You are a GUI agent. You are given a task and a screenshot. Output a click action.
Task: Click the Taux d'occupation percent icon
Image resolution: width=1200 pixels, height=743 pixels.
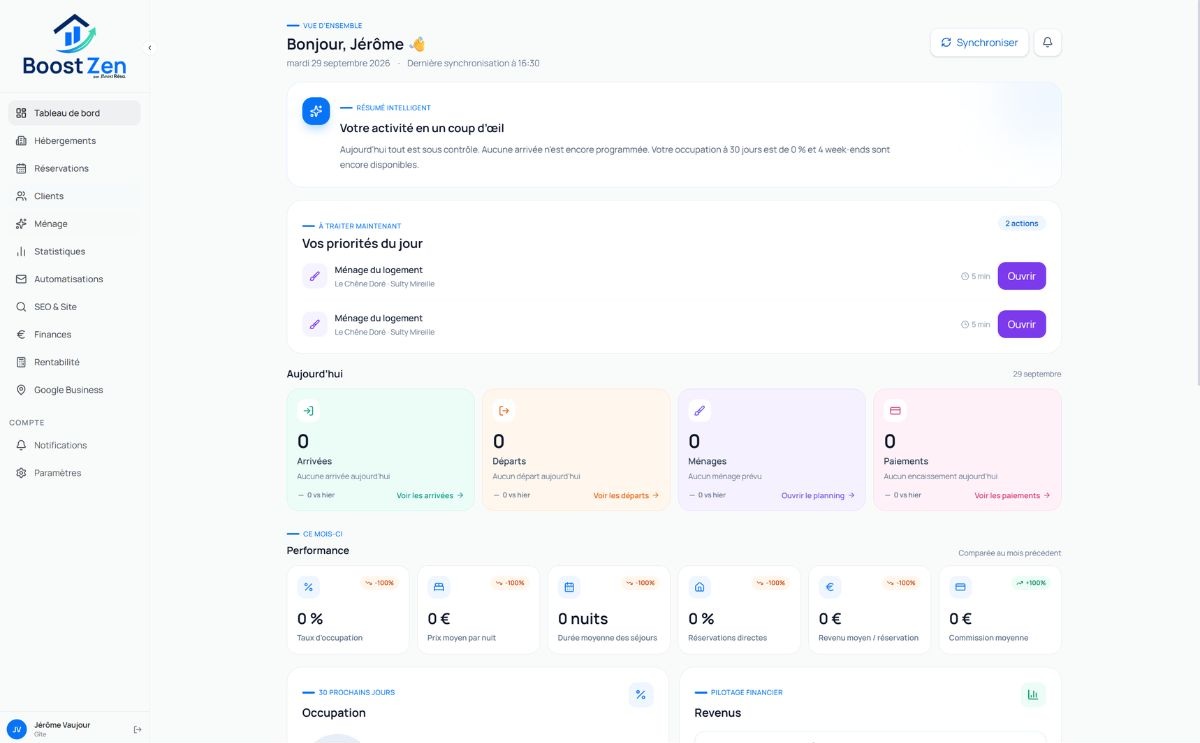(x=308, y=587)
